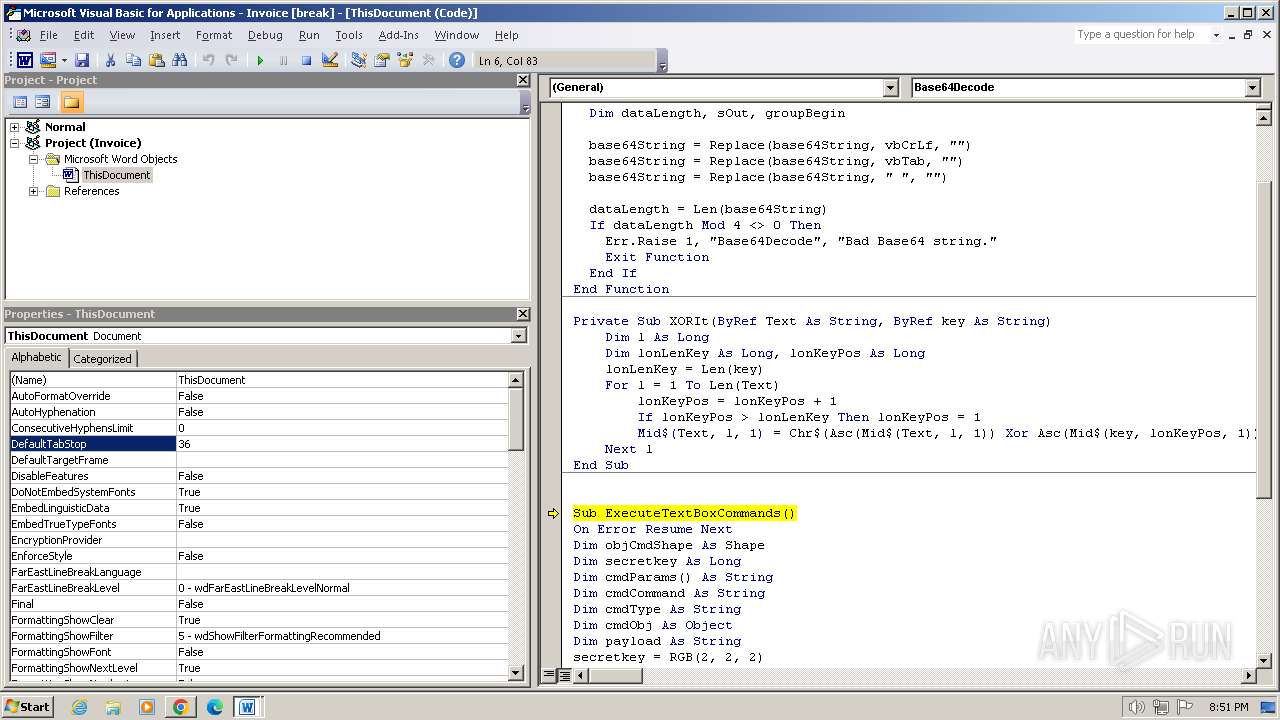Switch to the Categorized tab
The image size is (1280, 720).
pyautogui.click(x=102, y=359)
